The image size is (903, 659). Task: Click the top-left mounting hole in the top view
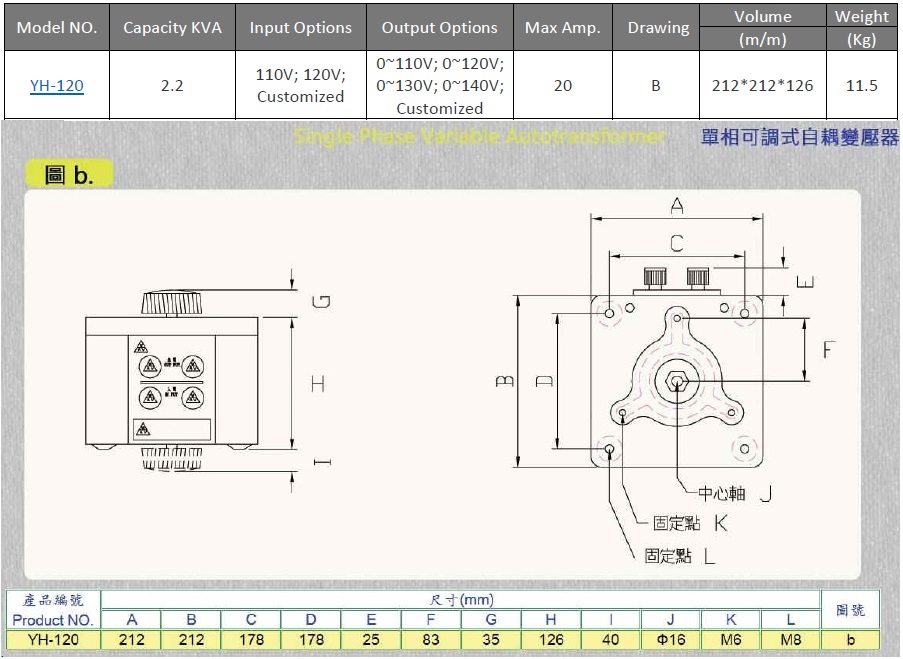[x=609, y=315]
